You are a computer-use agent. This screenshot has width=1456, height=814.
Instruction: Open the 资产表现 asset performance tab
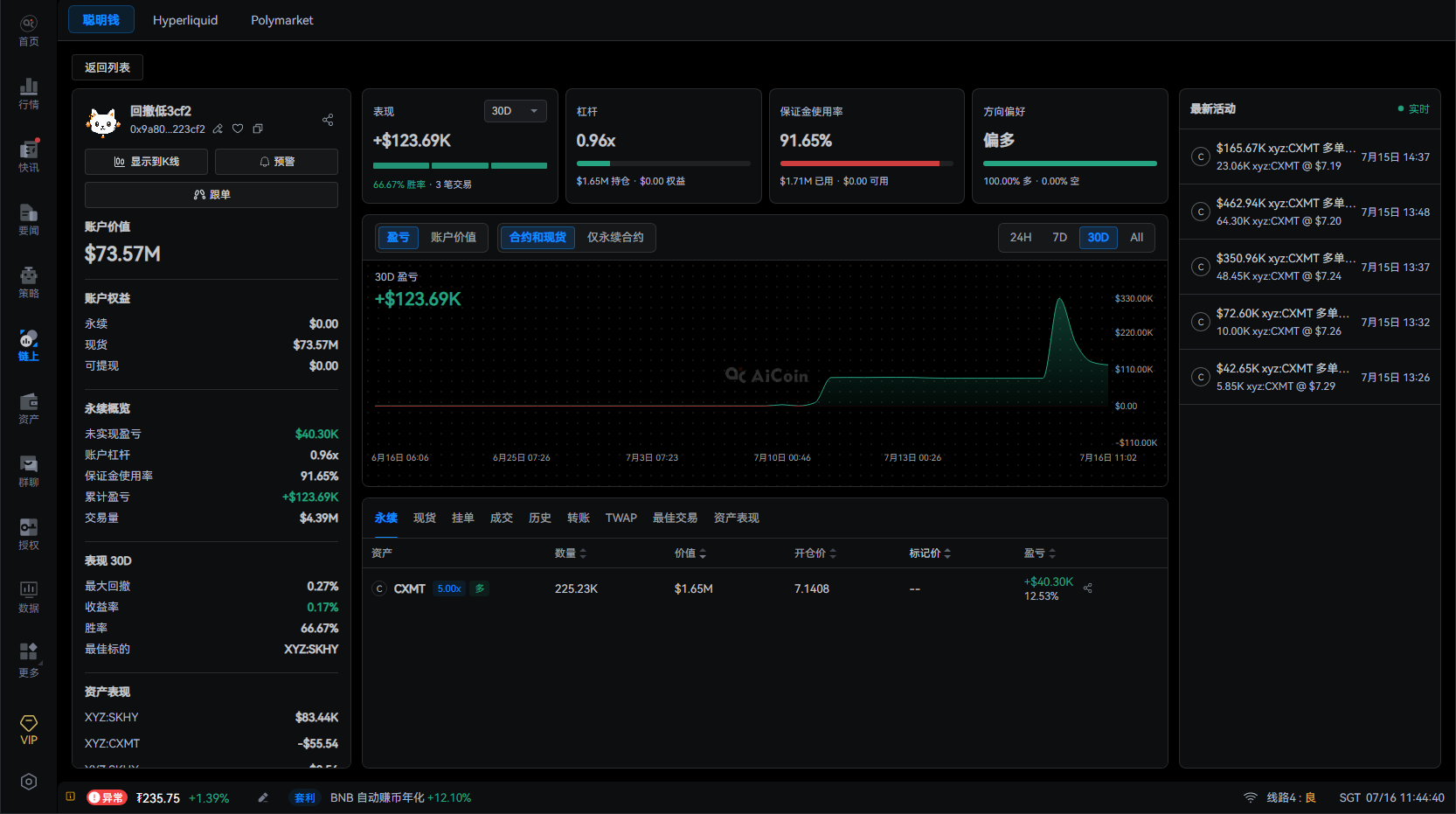point(737,518)
